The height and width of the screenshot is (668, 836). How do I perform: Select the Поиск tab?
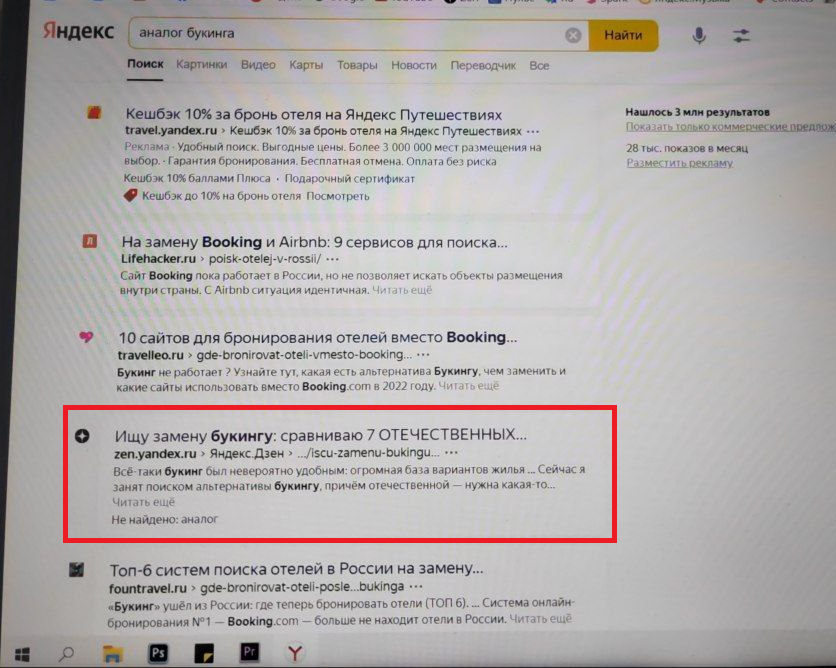point(145,64)
